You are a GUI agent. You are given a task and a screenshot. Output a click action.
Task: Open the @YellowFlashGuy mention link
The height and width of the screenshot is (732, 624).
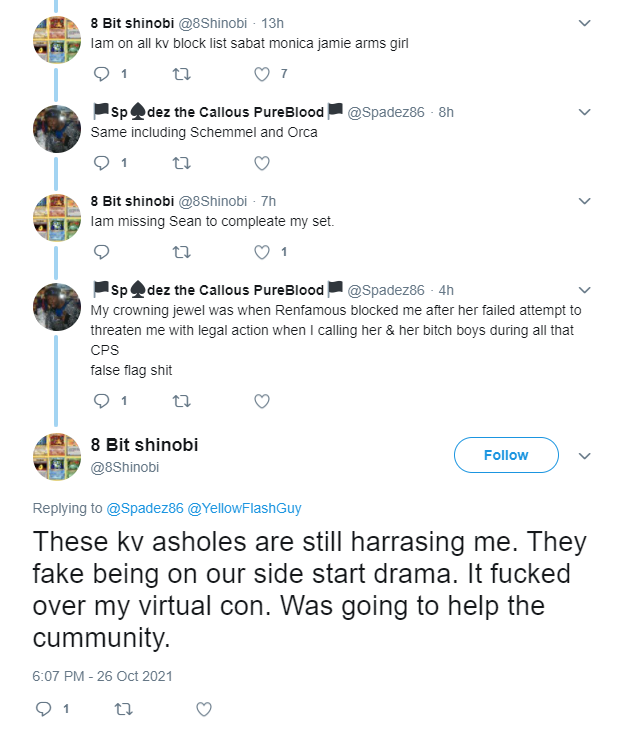(244, 508)
